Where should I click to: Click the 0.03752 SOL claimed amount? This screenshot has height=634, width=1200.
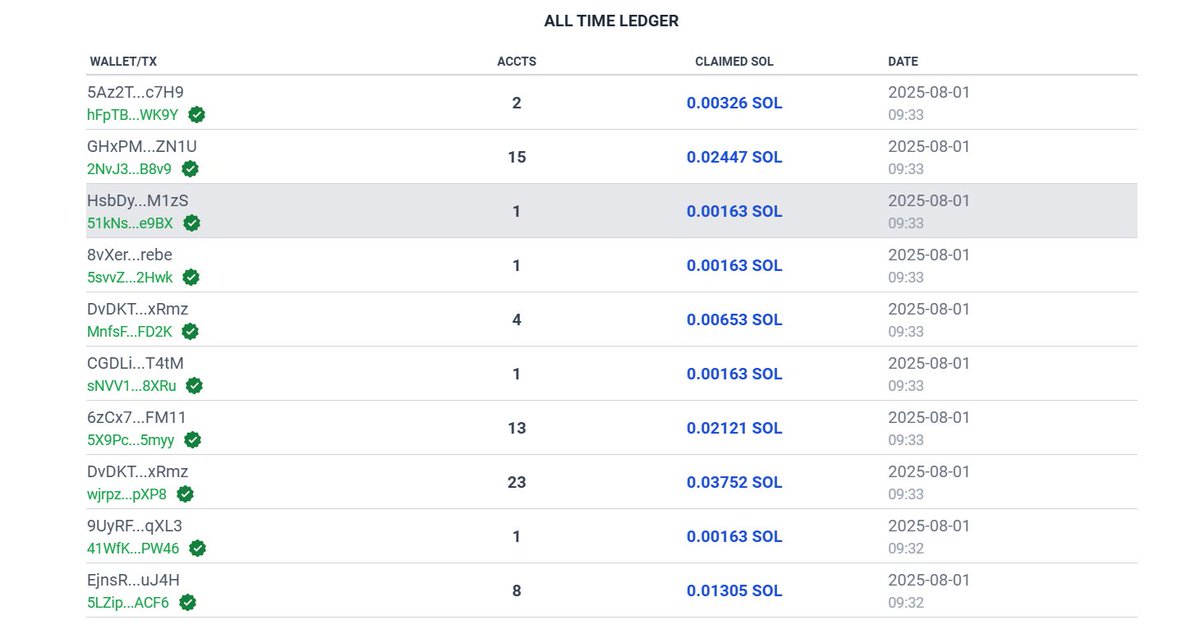pos(734,482)
